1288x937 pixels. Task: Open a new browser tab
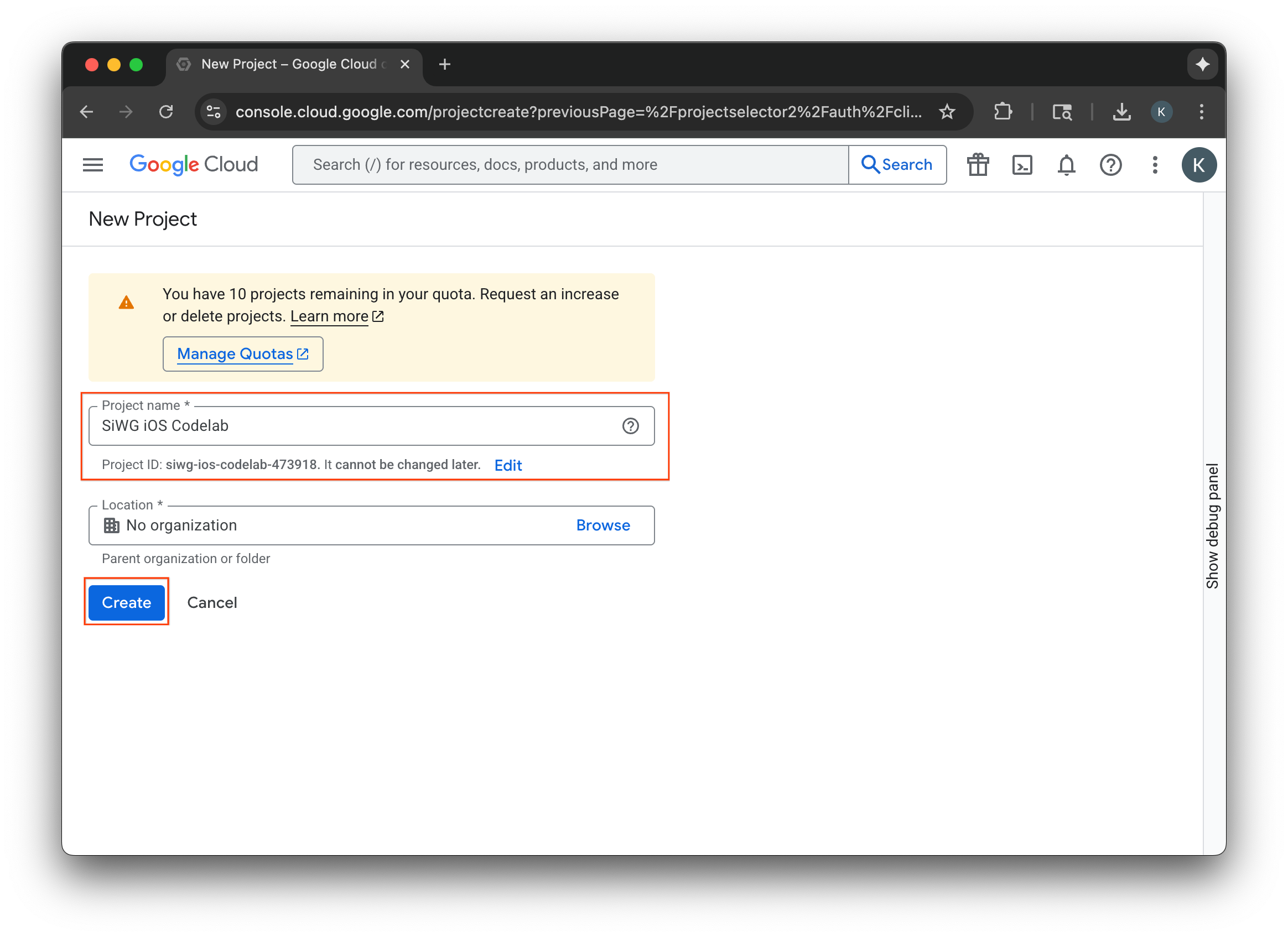445,64
